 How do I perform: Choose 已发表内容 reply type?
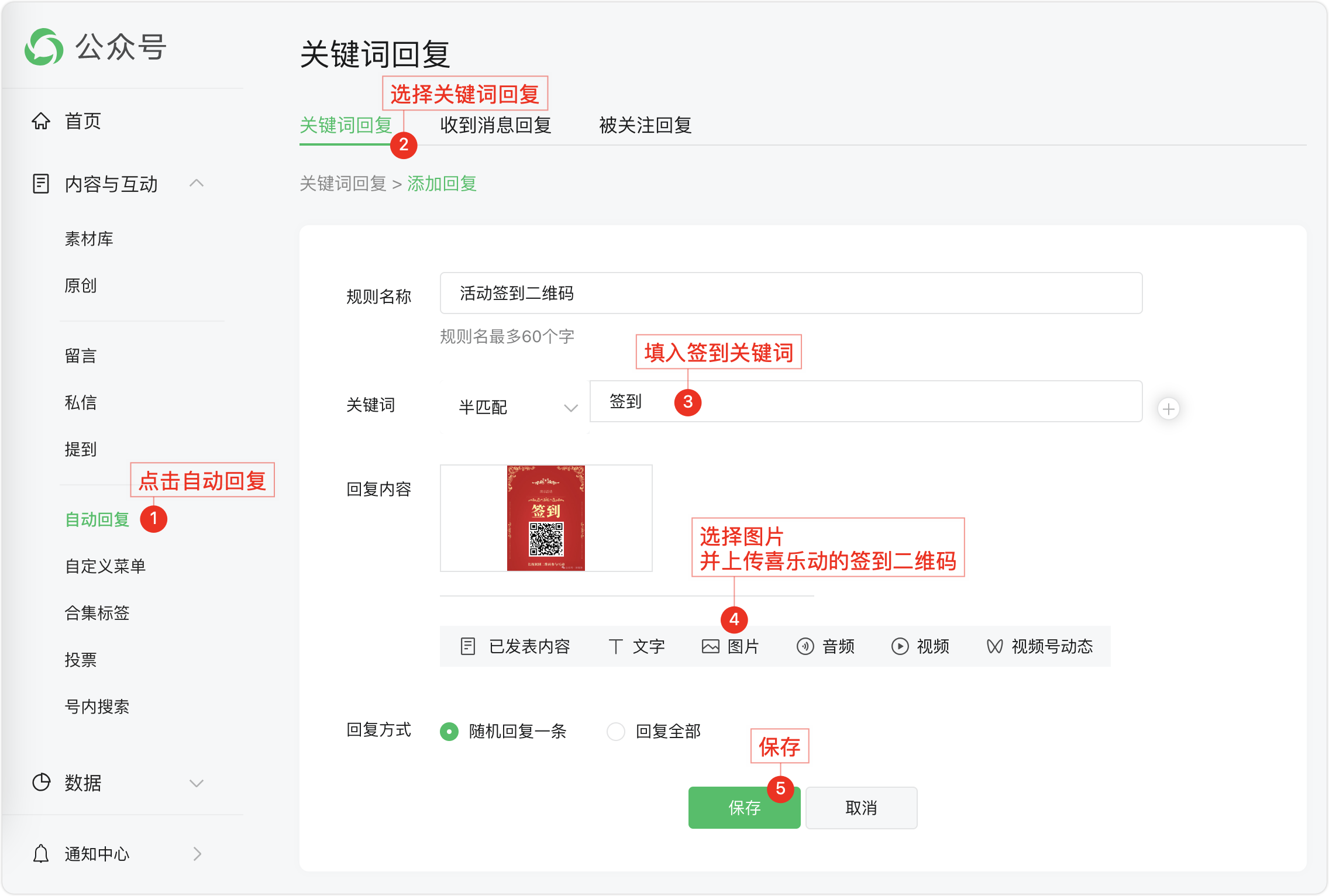[515, 646]
